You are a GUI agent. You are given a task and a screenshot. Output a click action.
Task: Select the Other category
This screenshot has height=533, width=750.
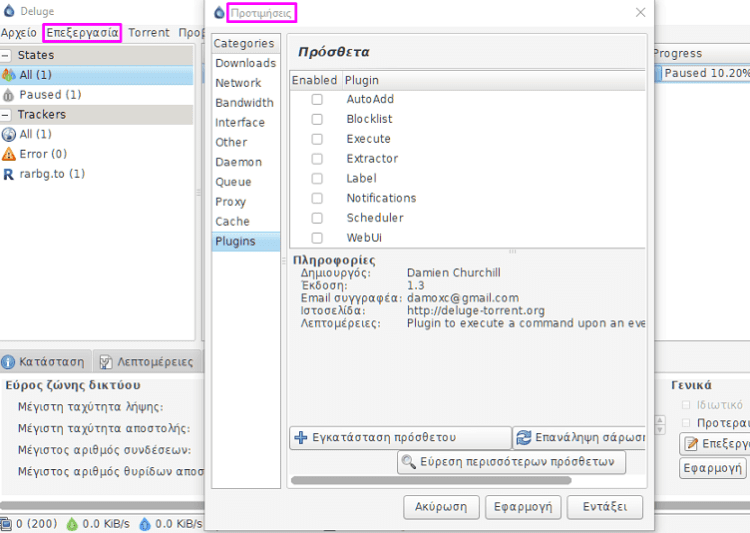pyautogui.click(x=245, y=143)
